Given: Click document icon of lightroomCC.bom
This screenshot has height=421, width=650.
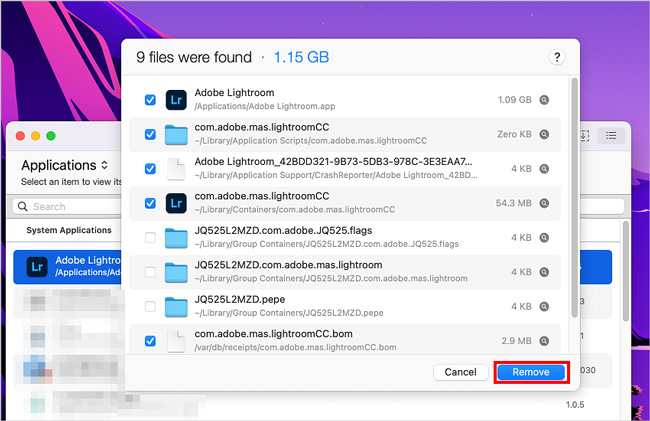Looking at the screenshot, I should [176, 341].
